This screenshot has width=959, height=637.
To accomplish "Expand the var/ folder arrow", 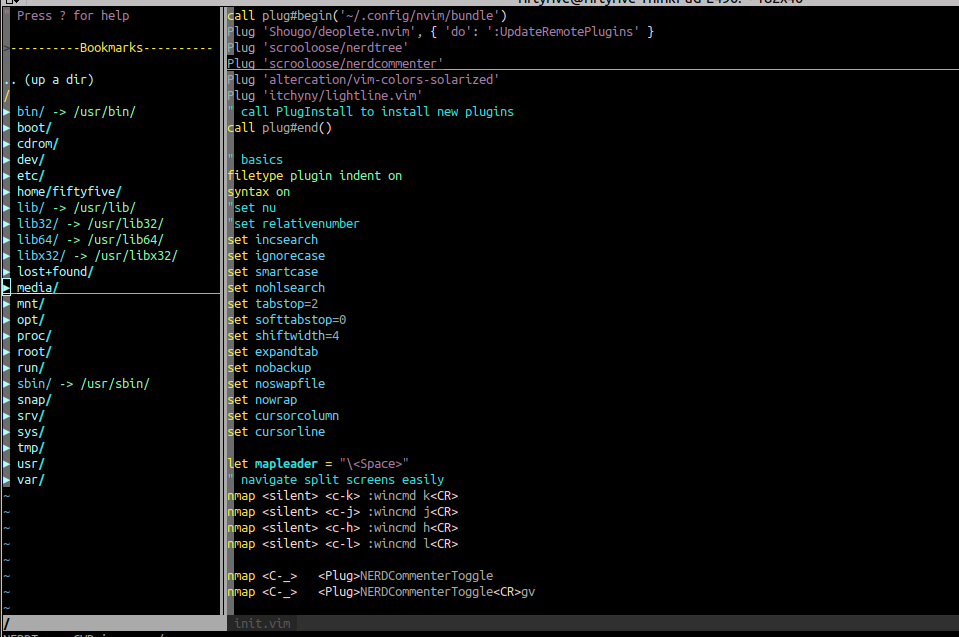I will tap(7, 480).
